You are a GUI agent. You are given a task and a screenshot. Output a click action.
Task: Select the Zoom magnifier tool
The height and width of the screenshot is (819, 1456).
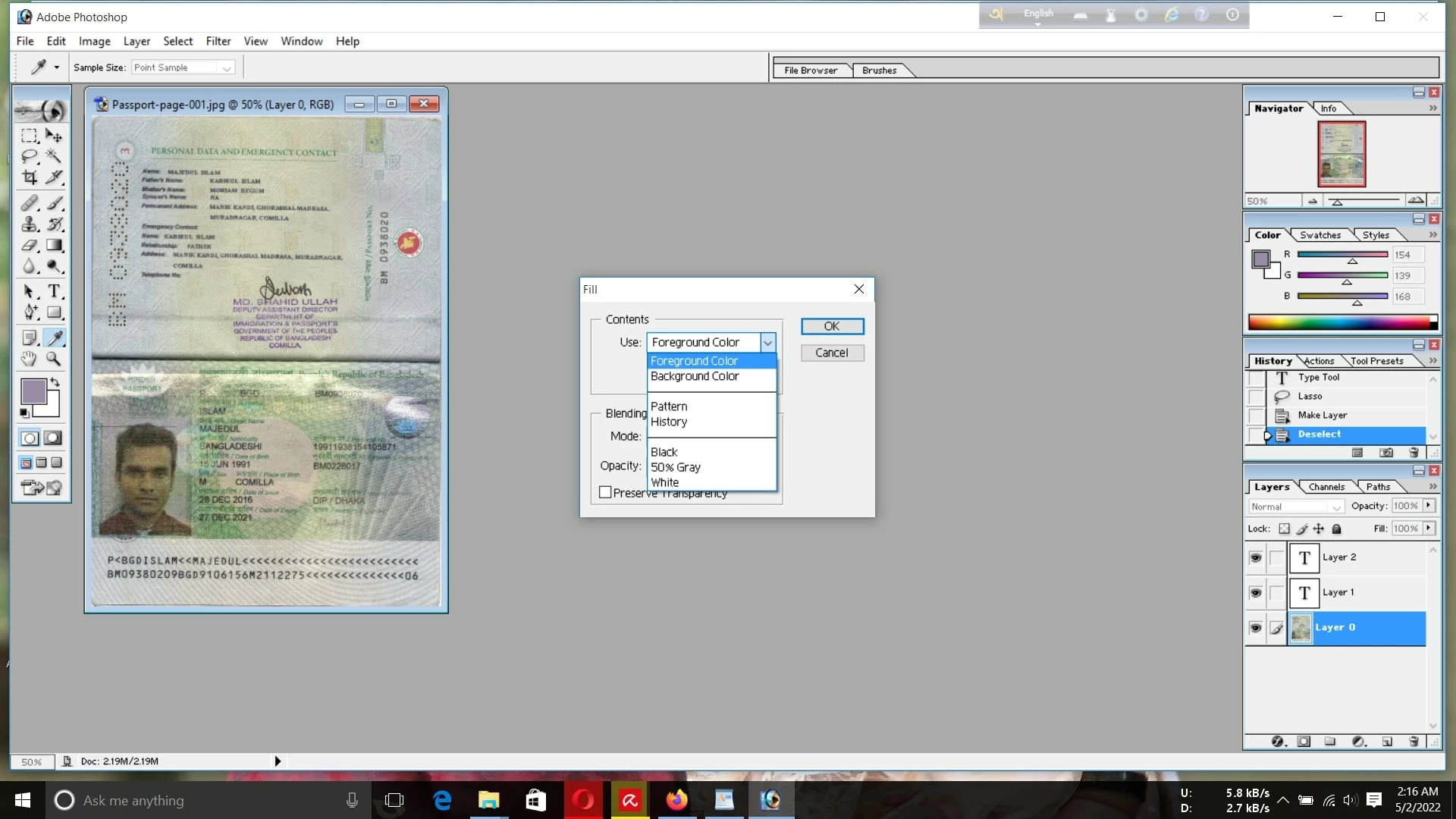54,359
